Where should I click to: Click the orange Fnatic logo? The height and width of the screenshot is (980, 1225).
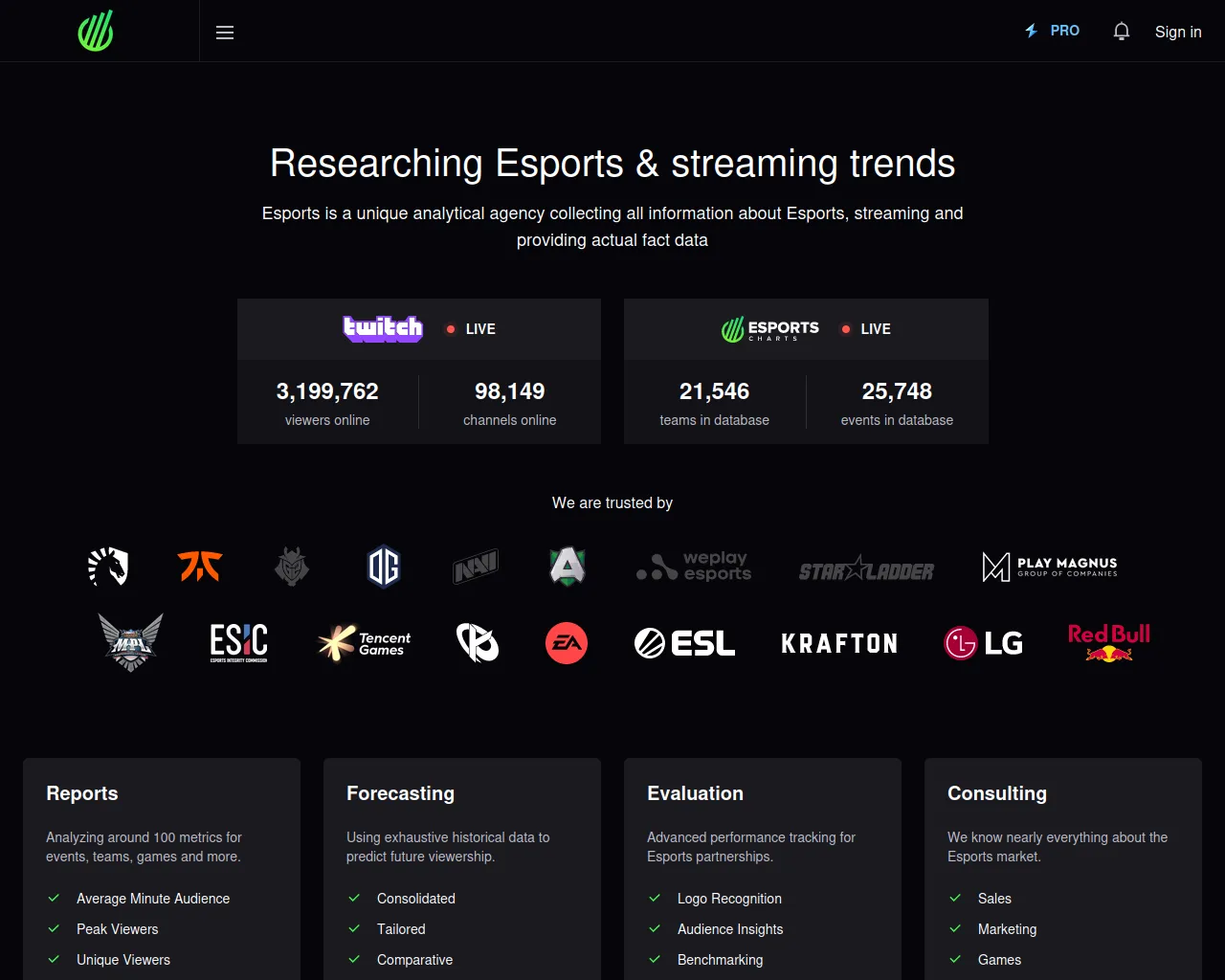point(200,567)
